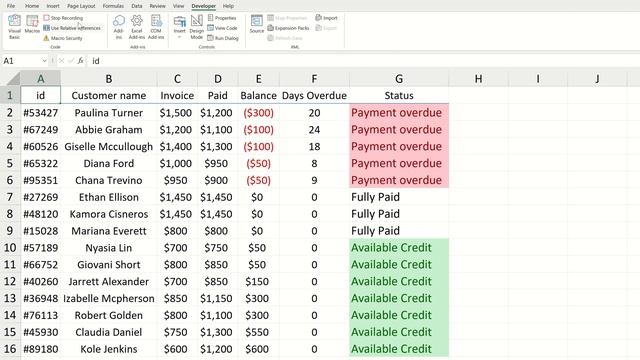640x360 pixels.
Task: Select cell with Paulina Turner
Action: click(x=109, y=113)
